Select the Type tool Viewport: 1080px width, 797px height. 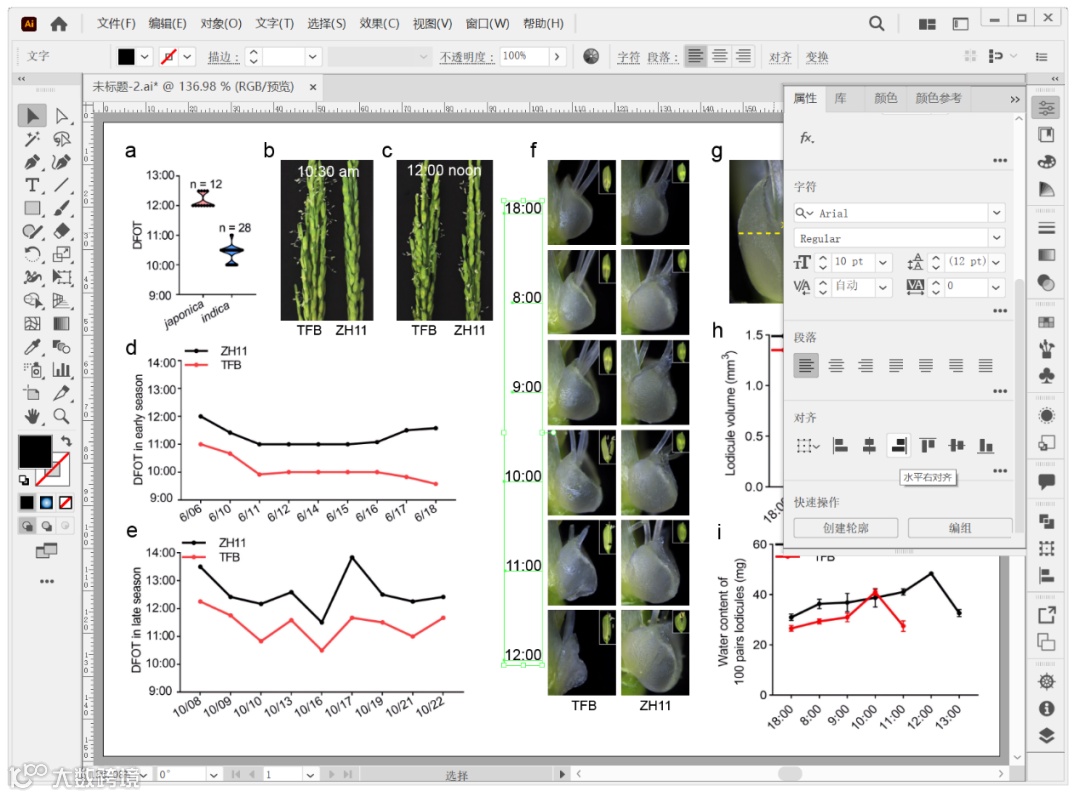click(x=32, y=185)
